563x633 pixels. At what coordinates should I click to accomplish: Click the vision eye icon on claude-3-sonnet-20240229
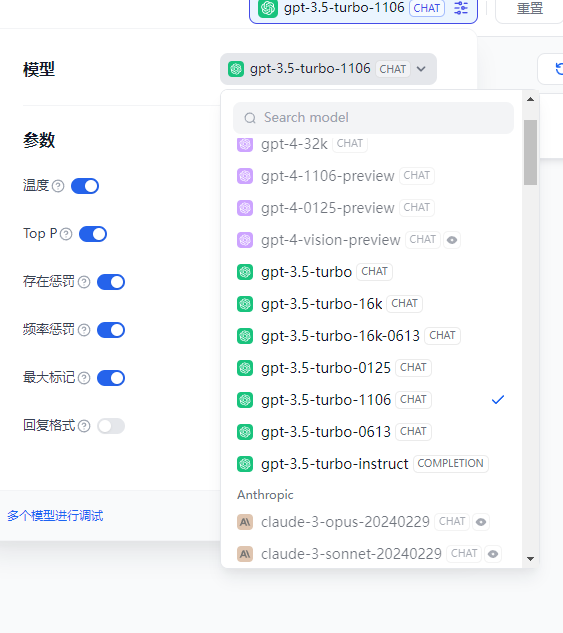[493, 554]
